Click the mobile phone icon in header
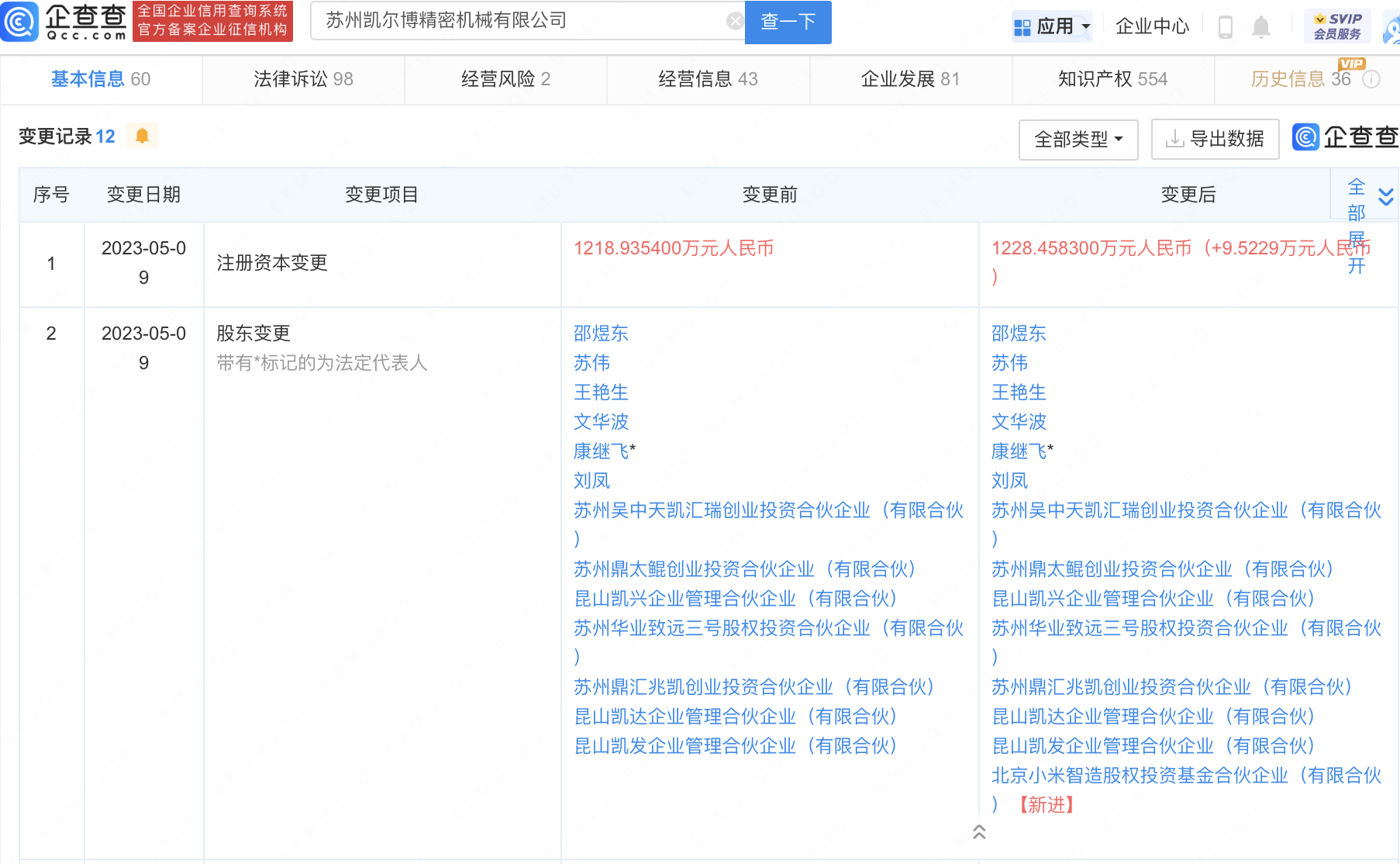Viewport: 1400px width, 864px height. point(1225,27)
